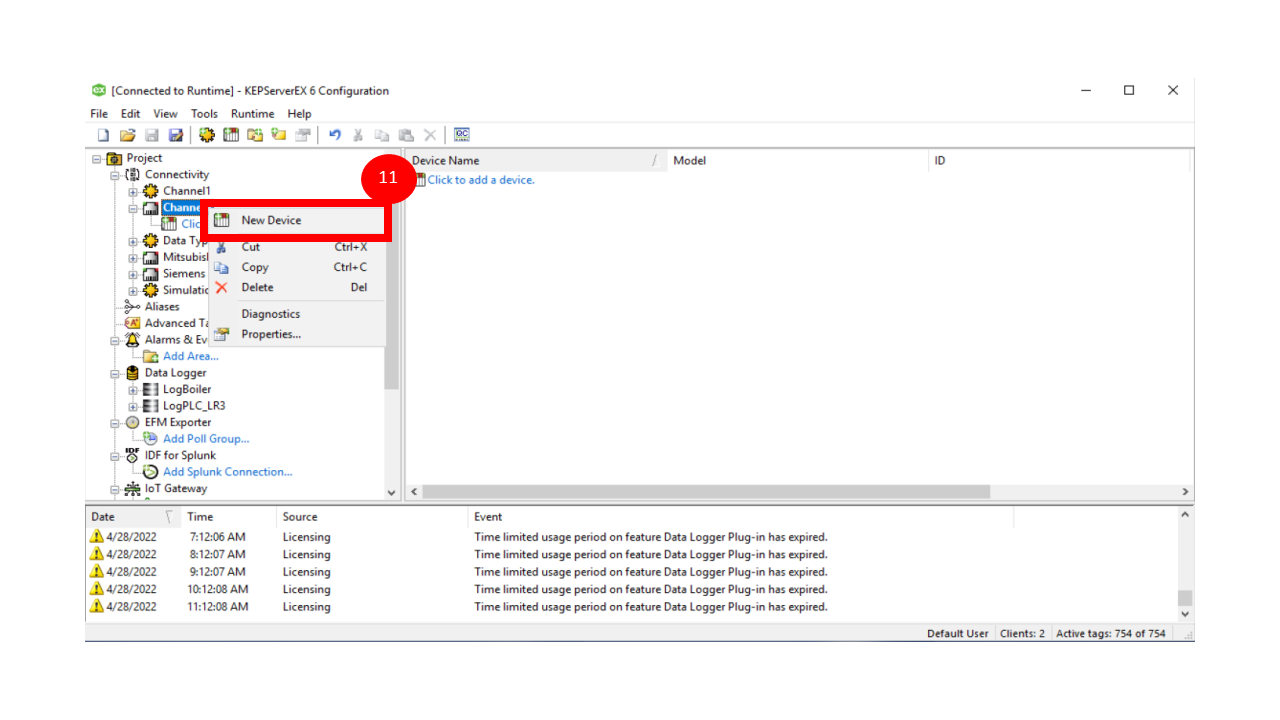Click the New Channel gear toolbar icon

pyautogui.click(x=207, y=135)
